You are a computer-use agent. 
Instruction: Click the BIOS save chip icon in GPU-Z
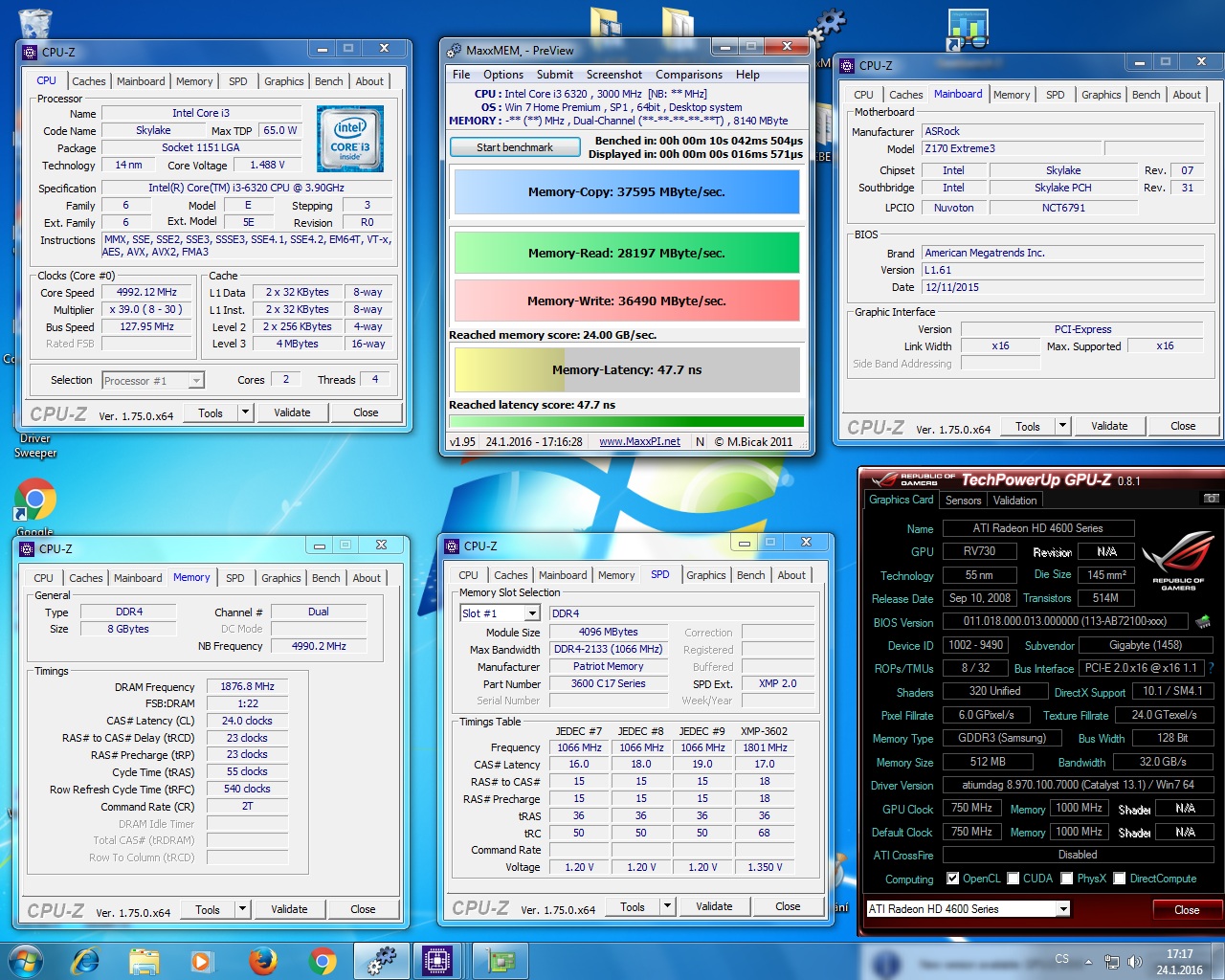click(1203, 622)
